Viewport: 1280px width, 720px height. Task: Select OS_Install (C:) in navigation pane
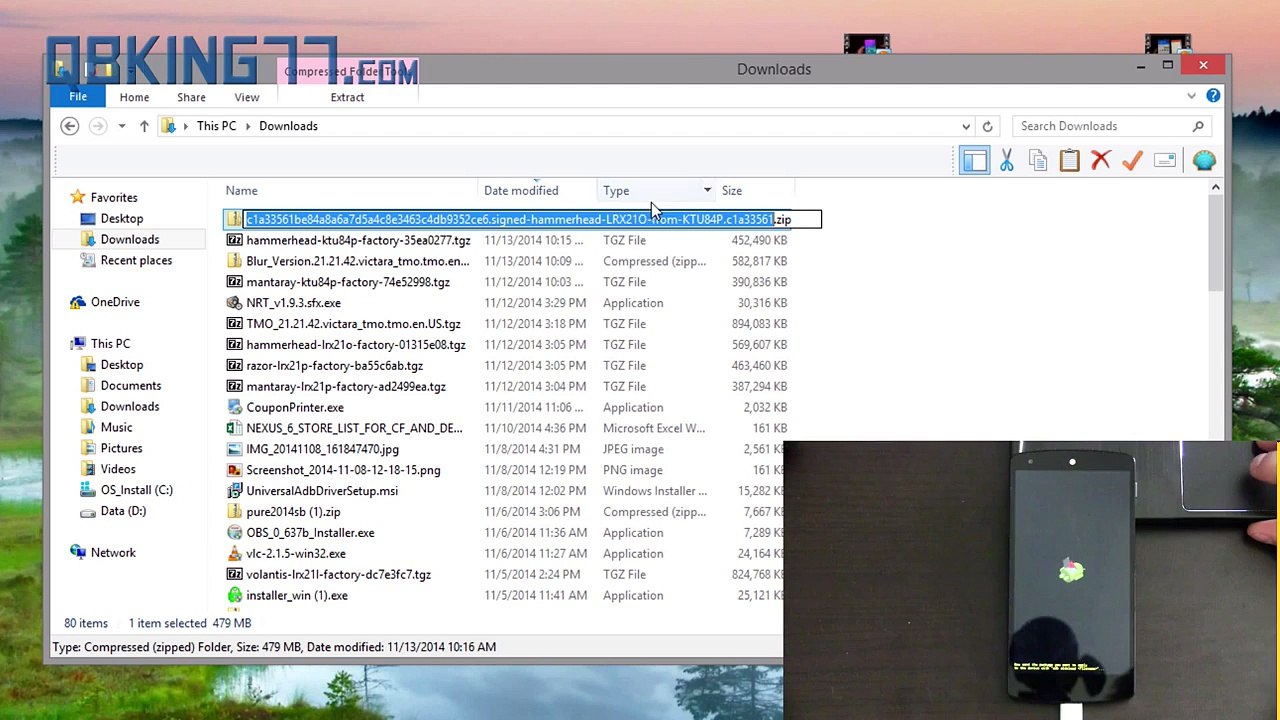coord(136,490)
